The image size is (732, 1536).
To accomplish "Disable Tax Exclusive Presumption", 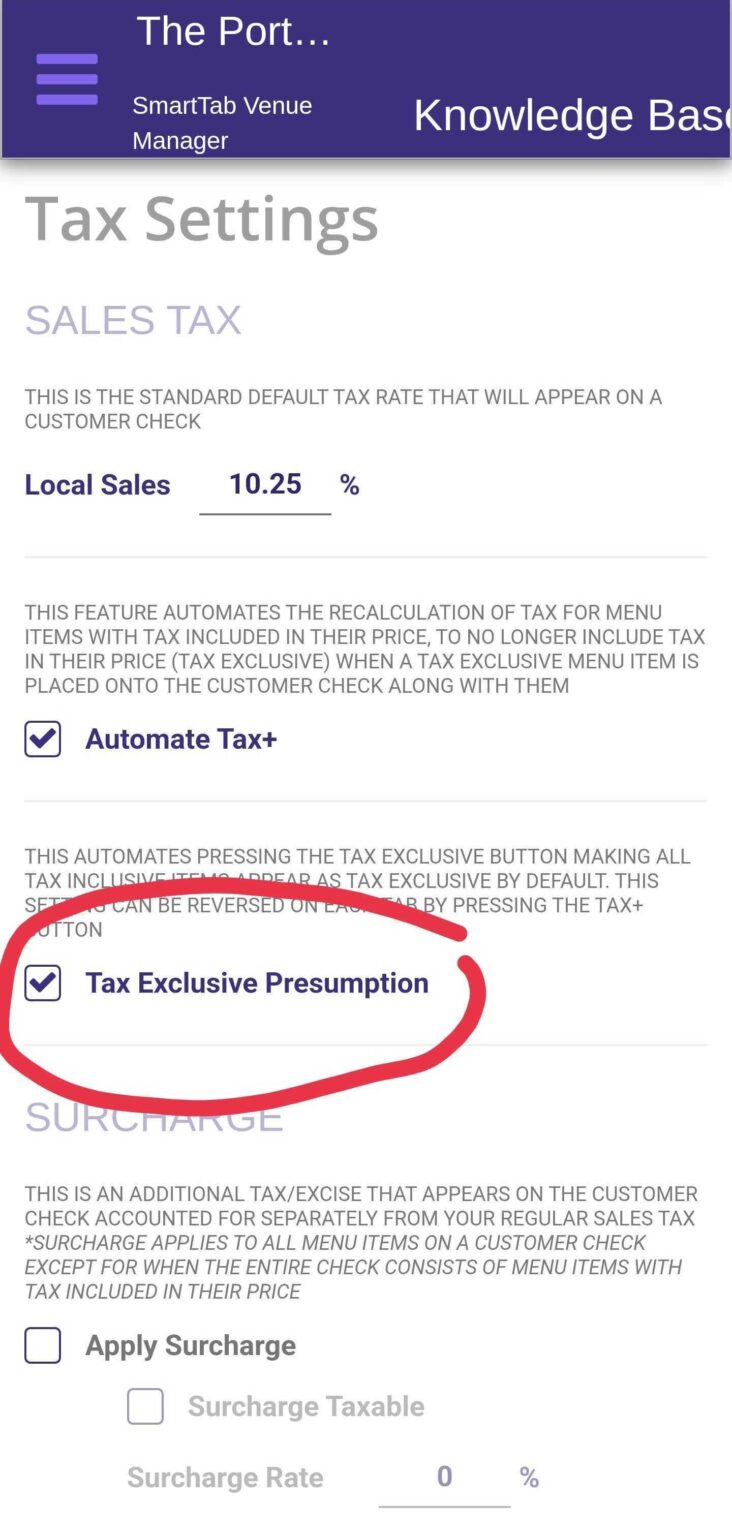I will click(x=42, y=983).
